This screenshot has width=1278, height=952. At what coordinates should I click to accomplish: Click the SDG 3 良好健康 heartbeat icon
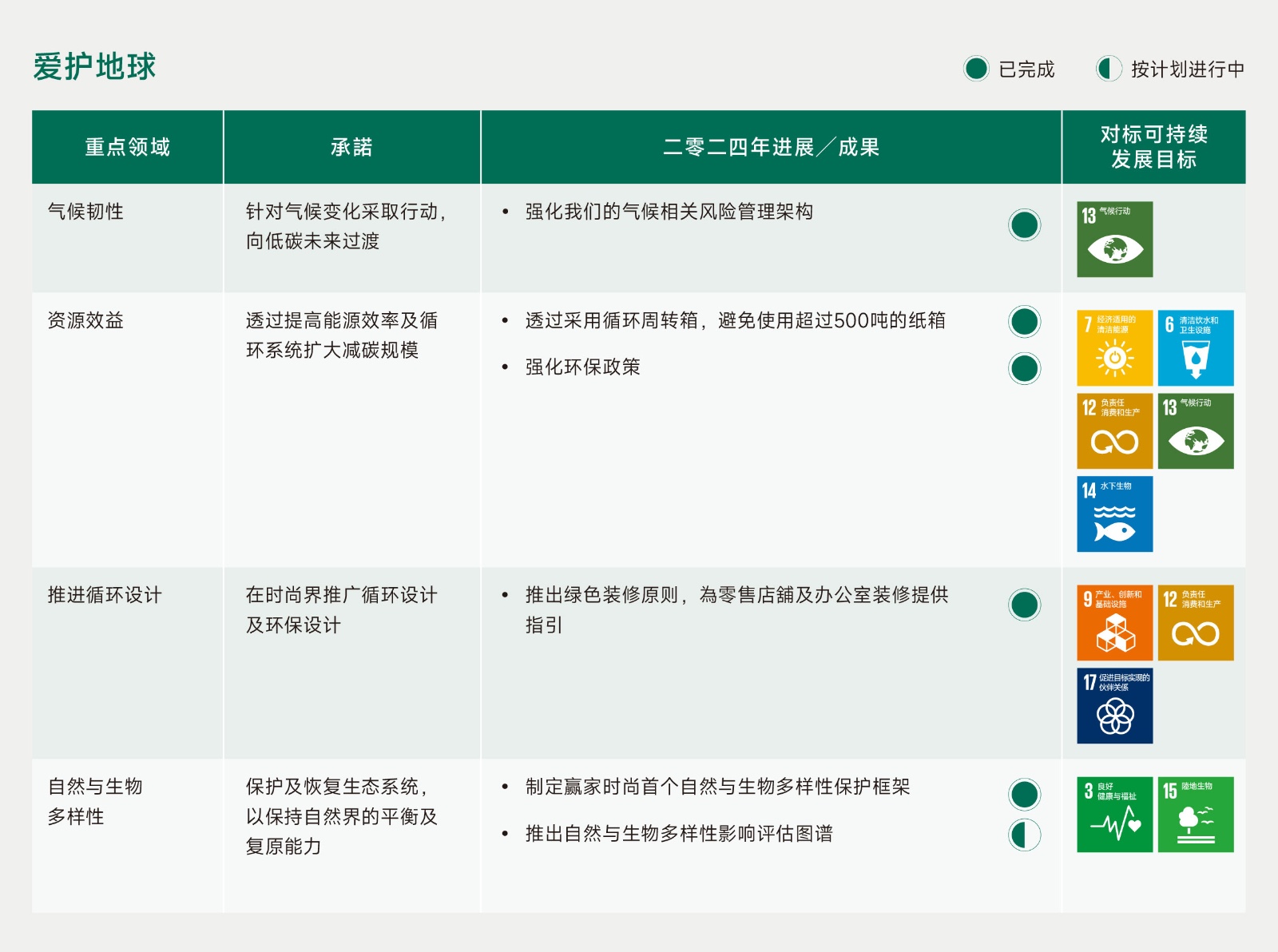pos(1114,815)
